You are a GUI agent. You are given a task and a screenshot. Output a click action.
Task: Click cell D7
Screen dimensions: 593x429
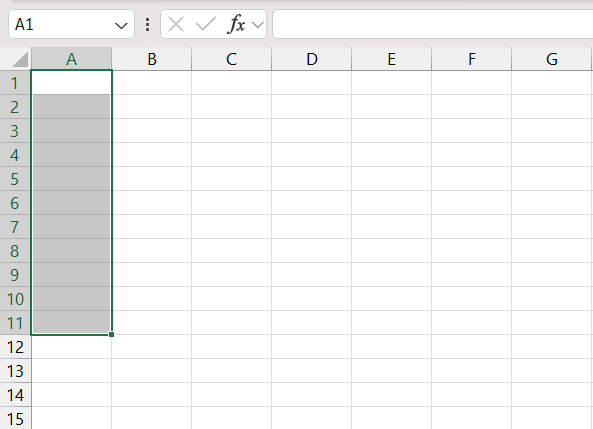pyautogui.click(x=312, y=227)
